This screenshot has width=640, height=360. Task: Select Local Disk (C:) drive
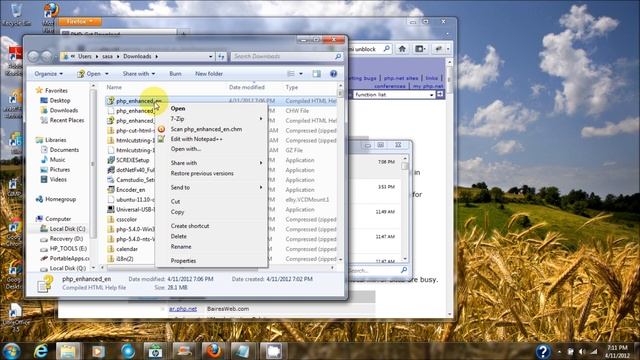click(x=67, y=229)
